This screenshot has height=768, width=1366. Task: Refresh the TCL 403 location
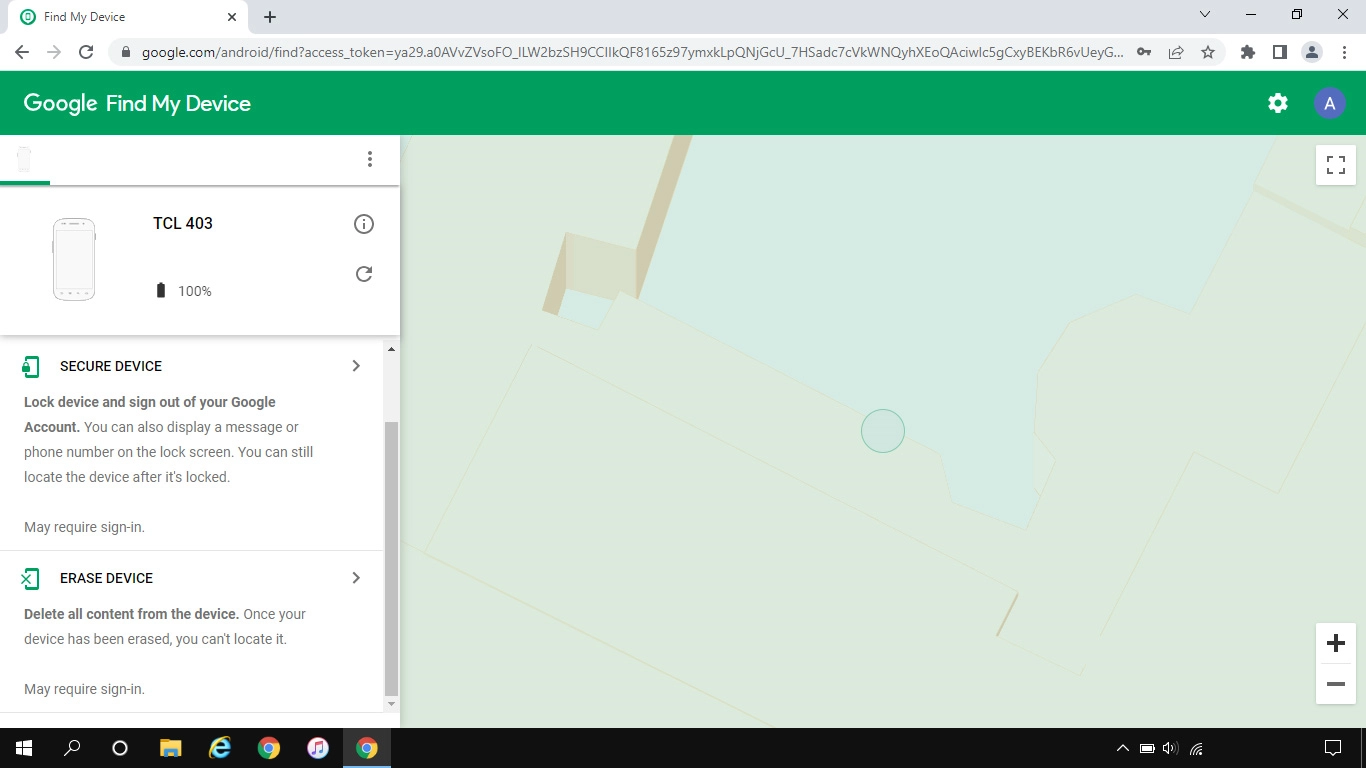tap(364, 273)
